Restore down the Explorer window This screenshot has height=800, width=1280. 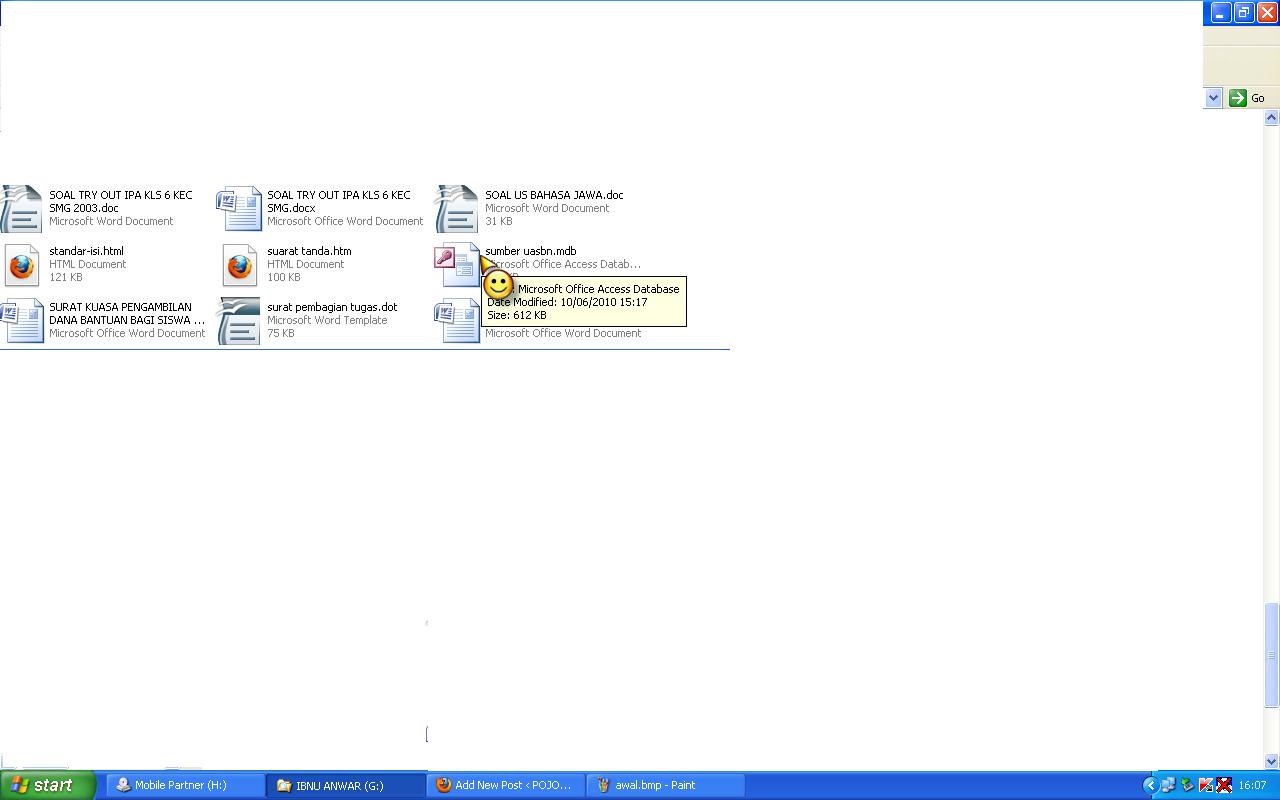(x=1243, y=13)
